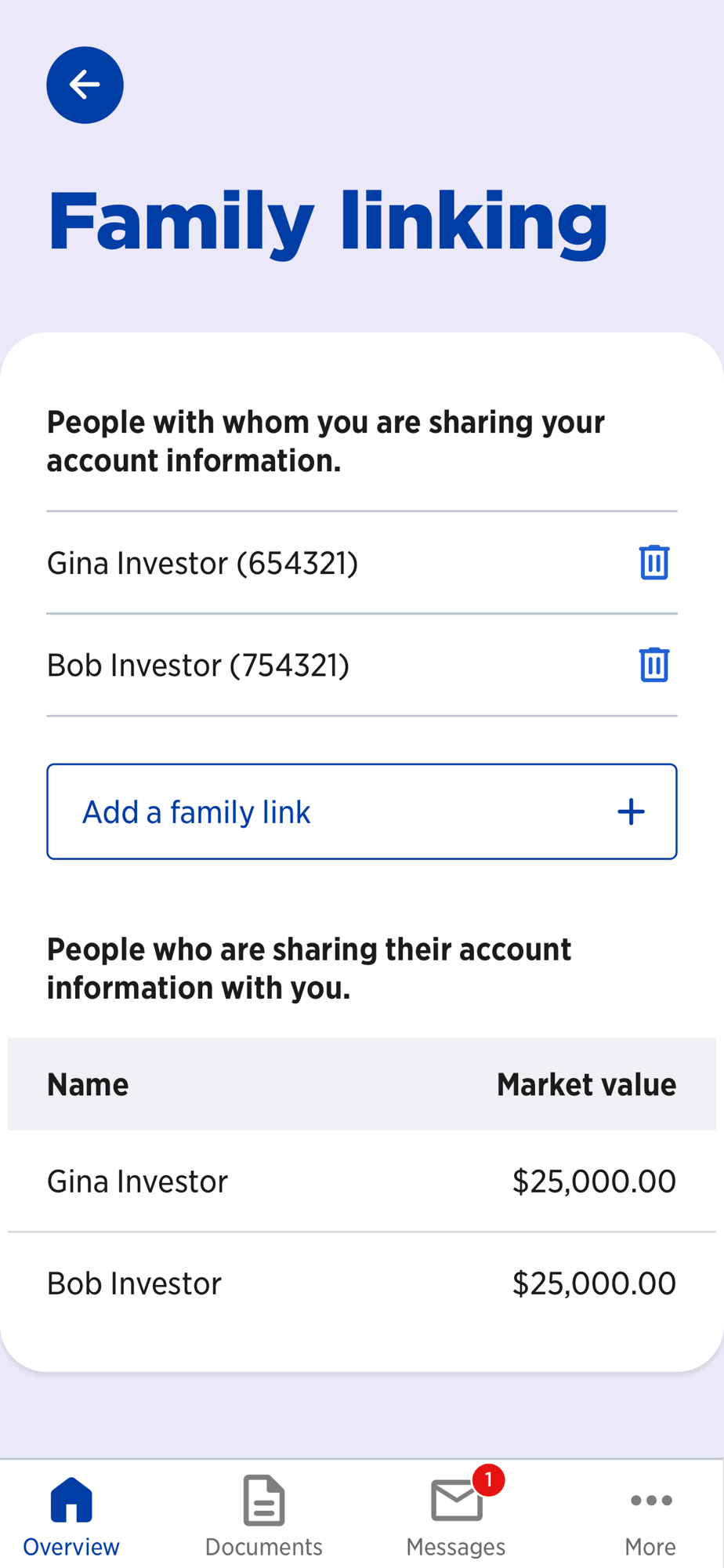Click the Market value column header
The height and width of the screenshot is (1568, 724).
click(x=586, y=1084)
